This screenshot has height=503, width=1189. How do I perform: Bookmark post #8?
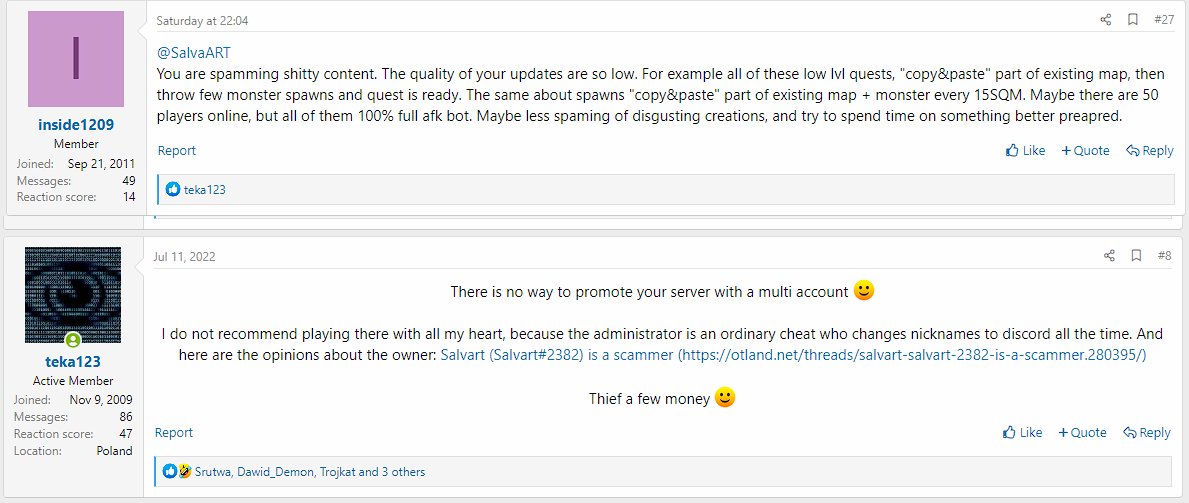(x=1136, y=256)
